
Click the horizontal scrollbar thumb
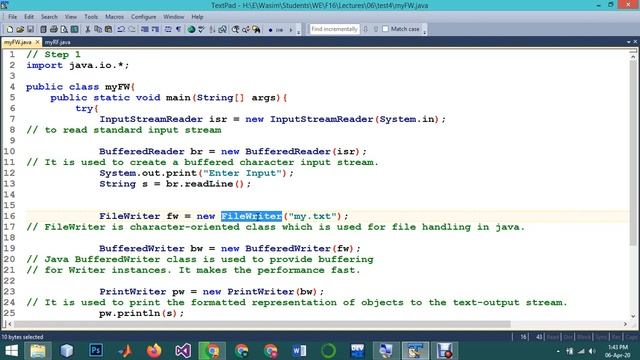click(262, 324)
